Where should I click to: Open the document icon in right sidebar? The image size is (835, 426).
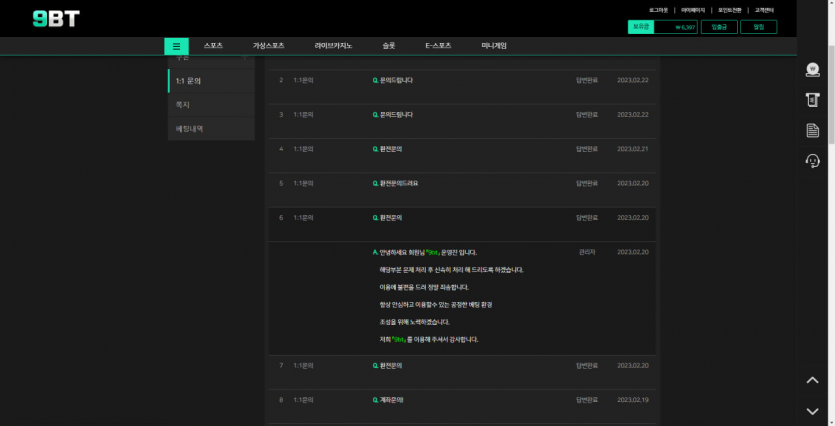click(812, 131)
